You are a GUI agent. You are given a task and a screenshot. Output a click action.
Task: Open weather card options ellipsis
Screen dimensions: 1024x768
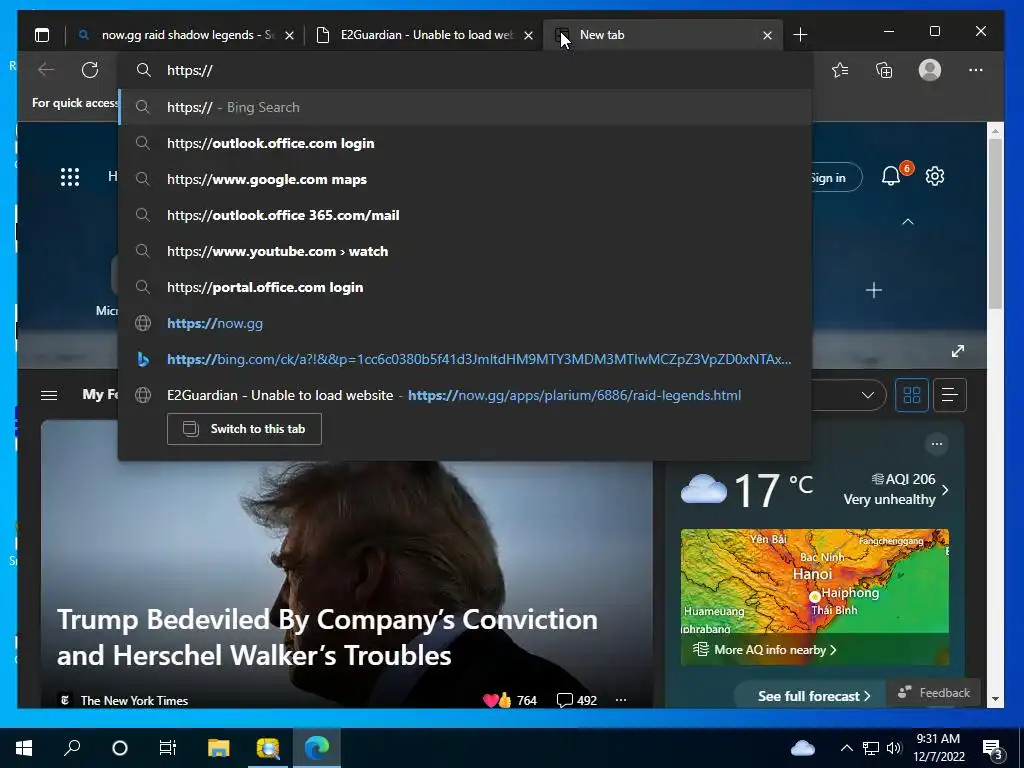point(936,444)
